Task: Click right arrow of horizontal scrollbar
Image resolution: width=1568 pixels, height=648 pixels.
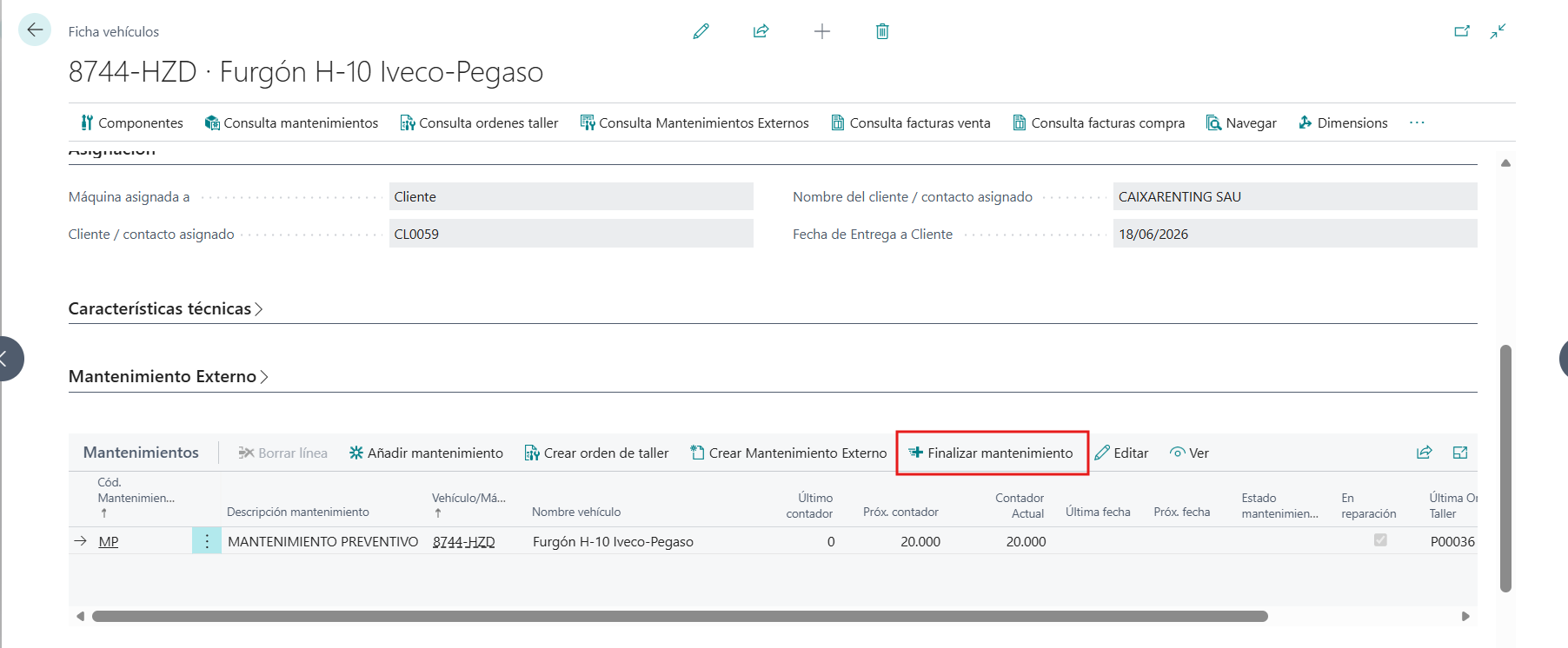Action: pyautogui.click(x=1465, y=616)
